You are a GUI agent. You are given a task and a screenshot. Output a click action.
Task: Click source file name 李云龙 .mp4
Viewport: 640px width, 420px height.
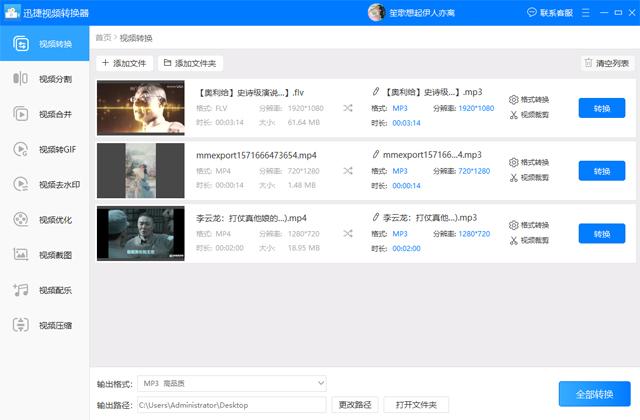[251, 218]
